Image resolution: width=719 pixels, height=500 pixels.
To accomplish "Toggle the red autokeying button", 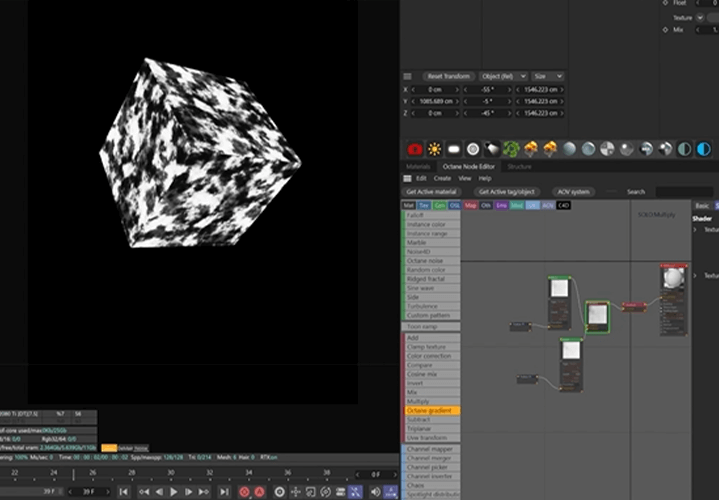I will point(260,492).
